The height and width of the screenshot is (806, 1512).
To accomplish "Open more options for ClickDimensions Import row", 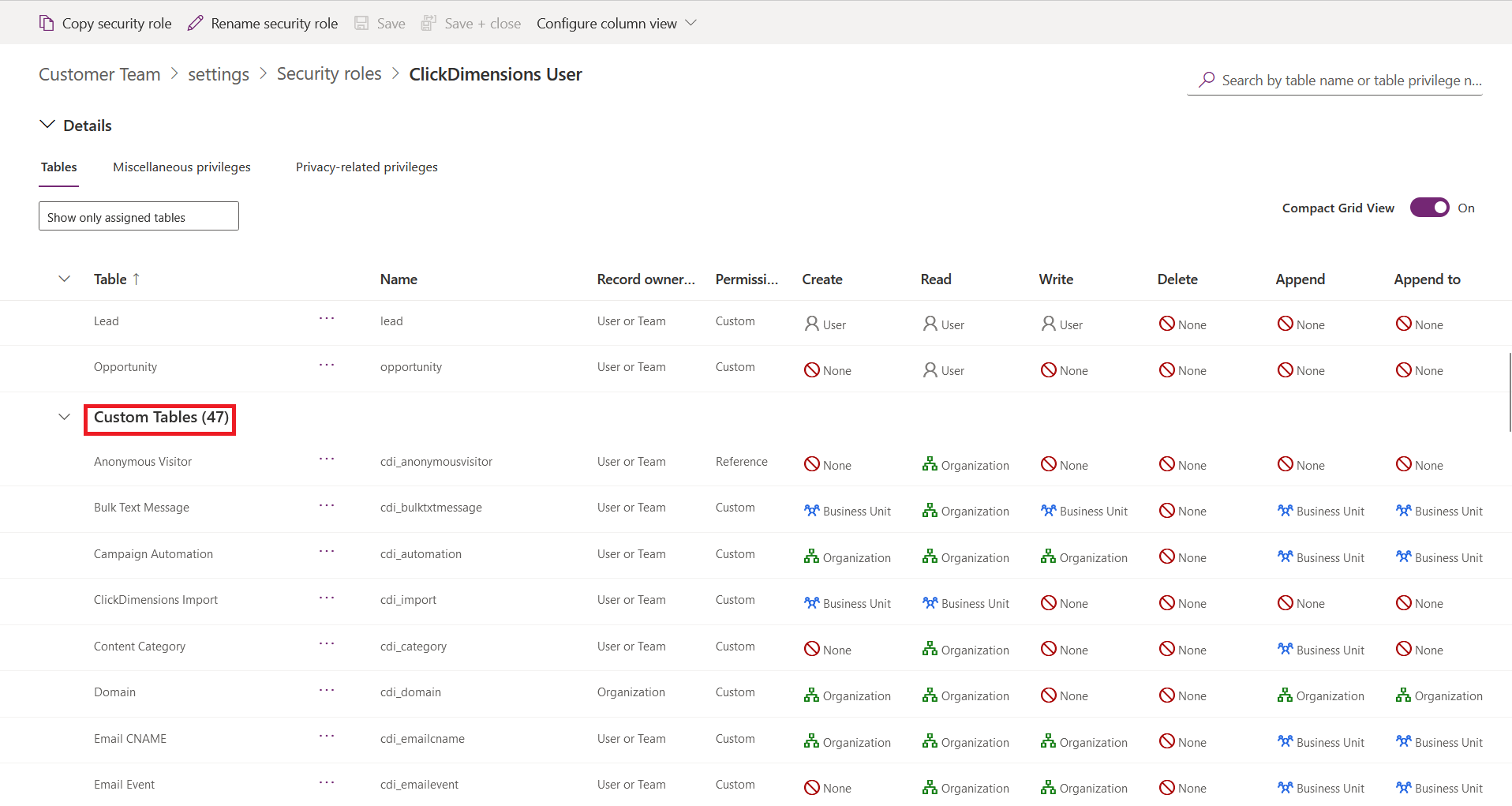I will pyautogui.click(x=327, y=598).
